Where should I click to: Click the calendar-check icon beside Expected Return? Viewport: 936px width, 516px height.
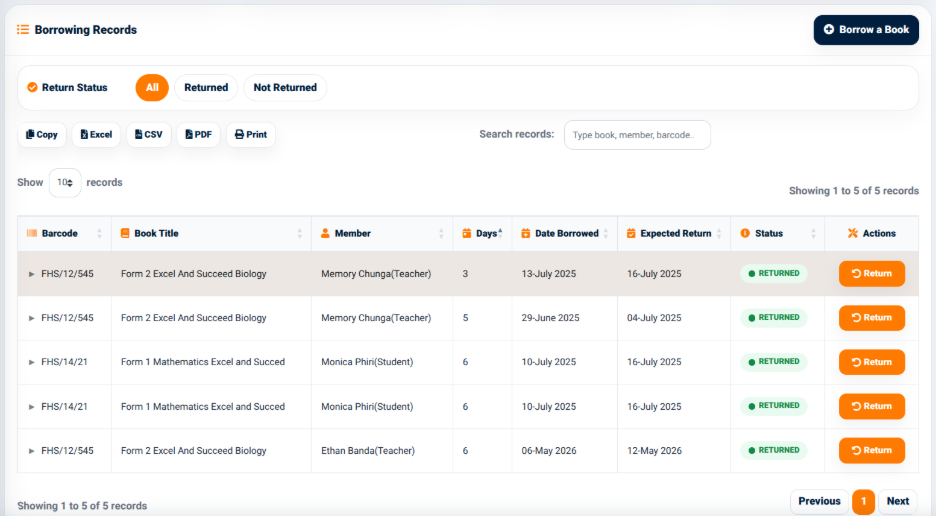631,234
